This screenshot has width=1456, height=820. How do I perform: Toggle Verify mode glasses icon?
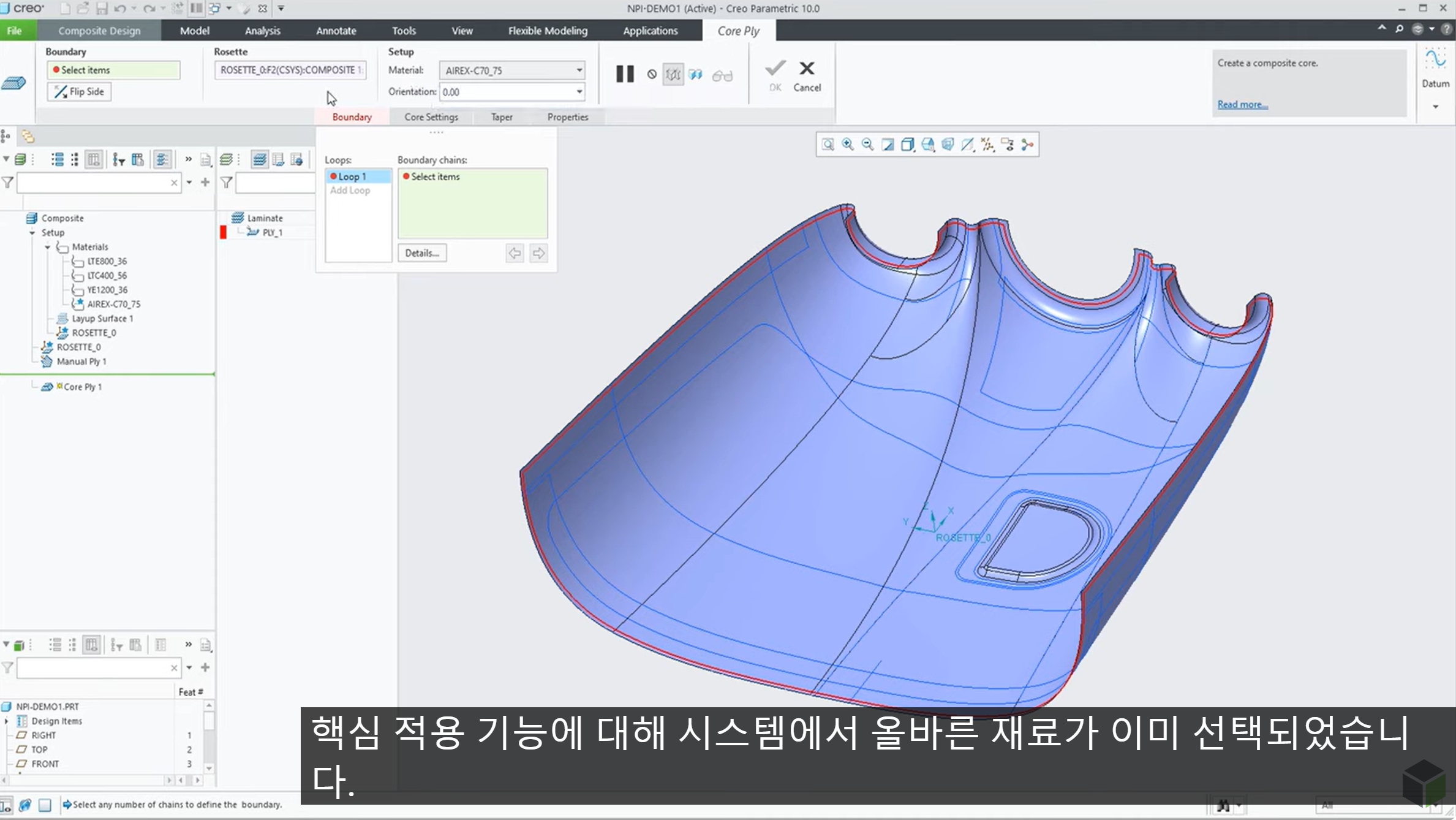click(x=722, y=75)
